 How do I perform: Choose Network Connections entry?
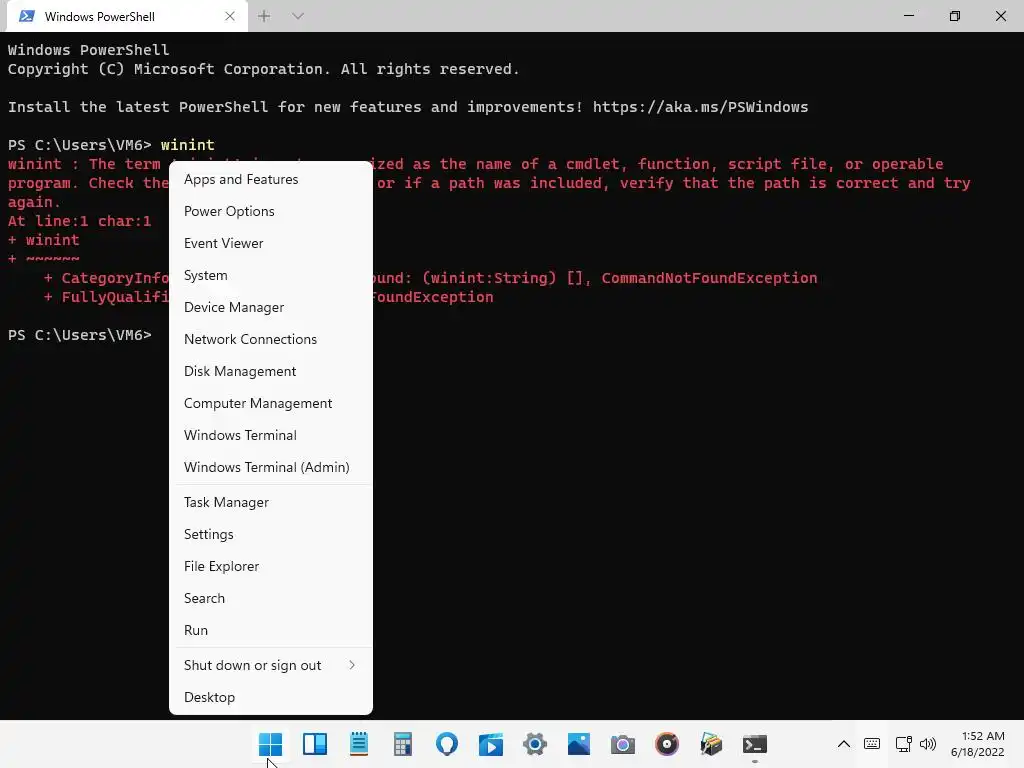tap(270, 339)
